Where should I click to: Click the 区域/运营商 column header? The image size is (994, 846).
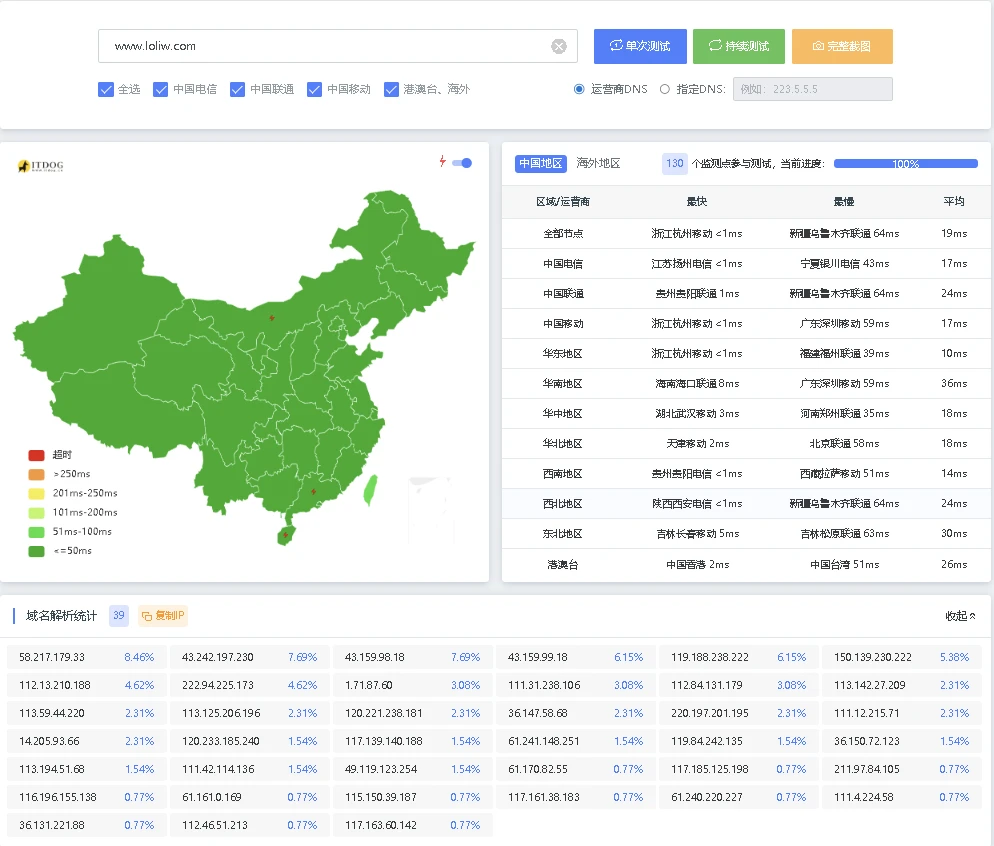(563, 202)
